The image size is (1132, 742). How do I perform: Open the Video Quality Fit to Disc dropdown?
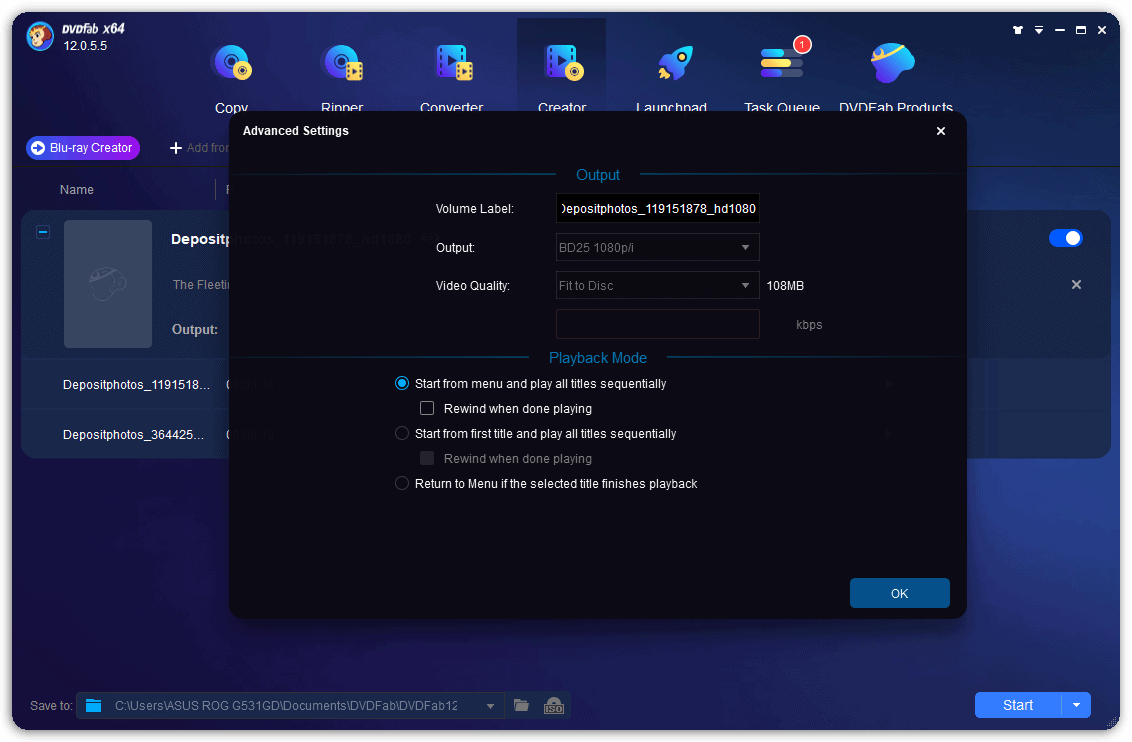[x=658, y=286]
